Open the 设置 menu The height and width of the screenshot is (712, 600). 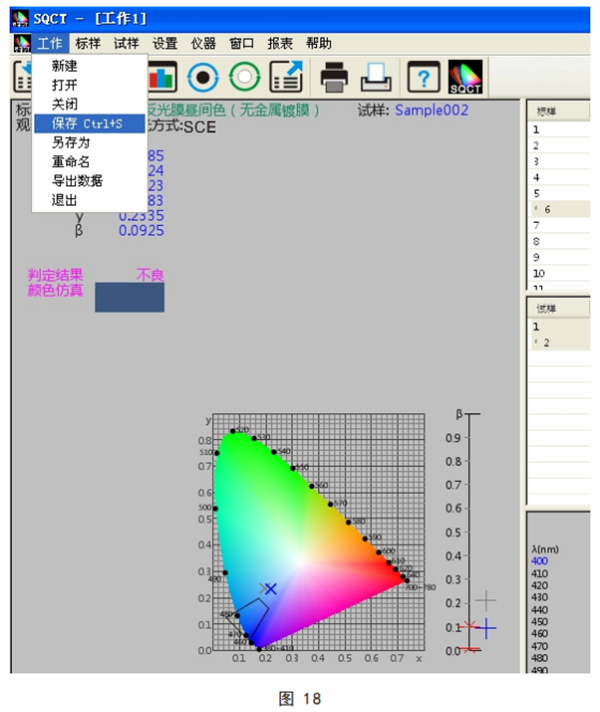click(x=165, y=43)
